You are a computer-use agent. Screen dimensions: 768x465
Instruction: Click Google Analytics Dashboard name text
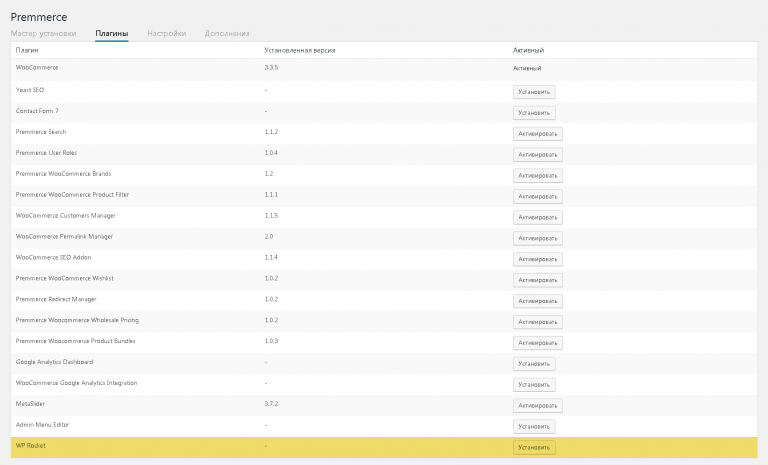(54, 362)
